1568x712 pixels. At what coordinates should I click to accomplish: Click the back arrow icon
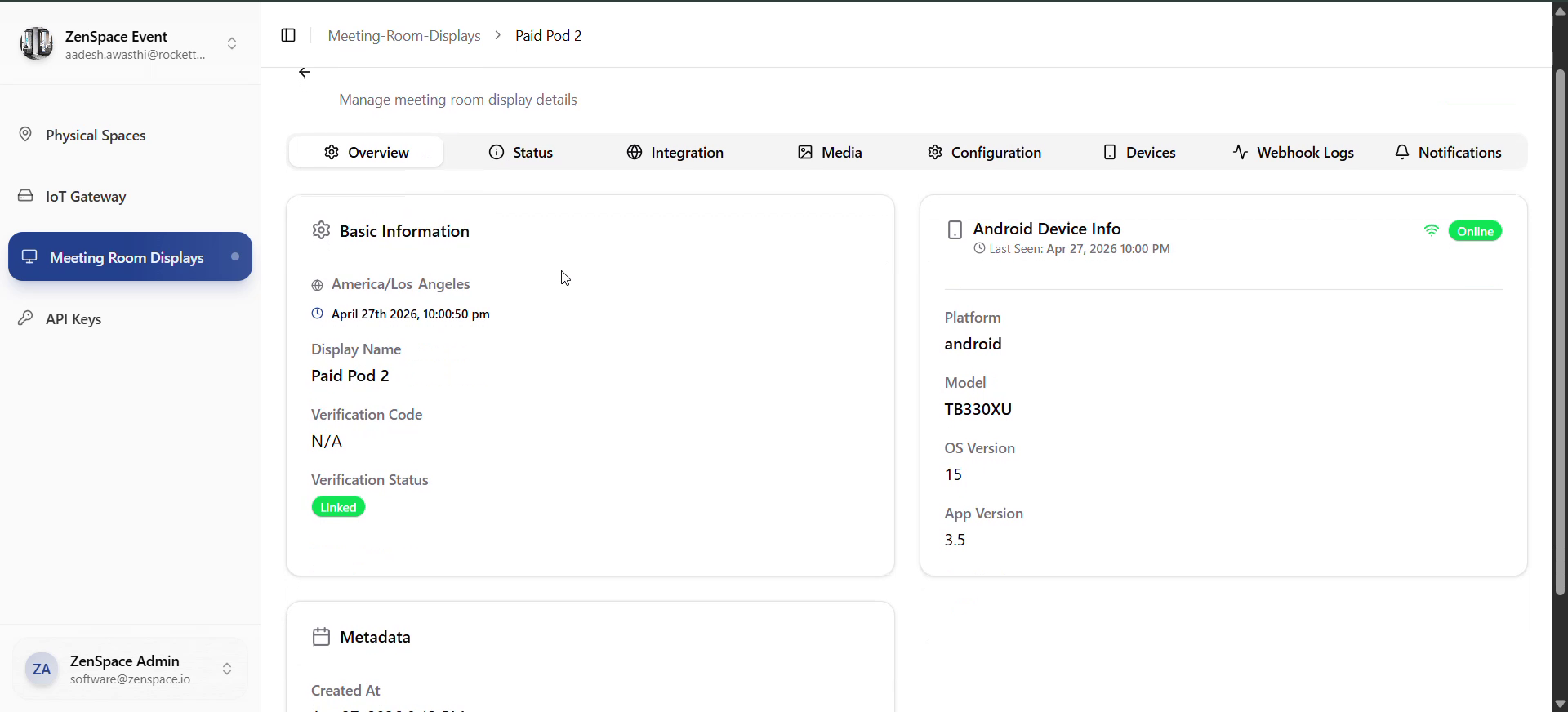(x=305, y=73)
